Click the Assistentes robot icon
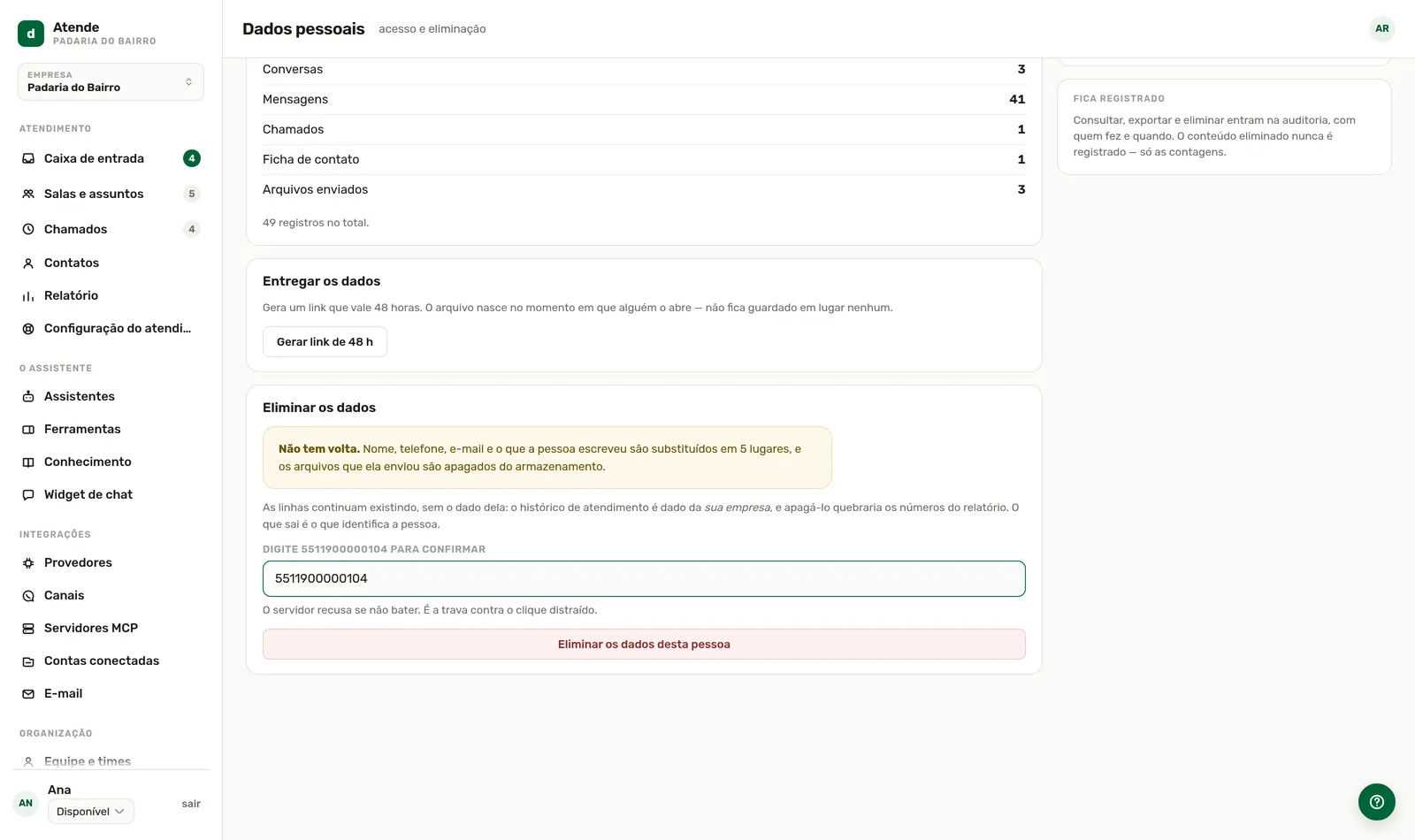 pyautogui.click(x=28, y=396)
